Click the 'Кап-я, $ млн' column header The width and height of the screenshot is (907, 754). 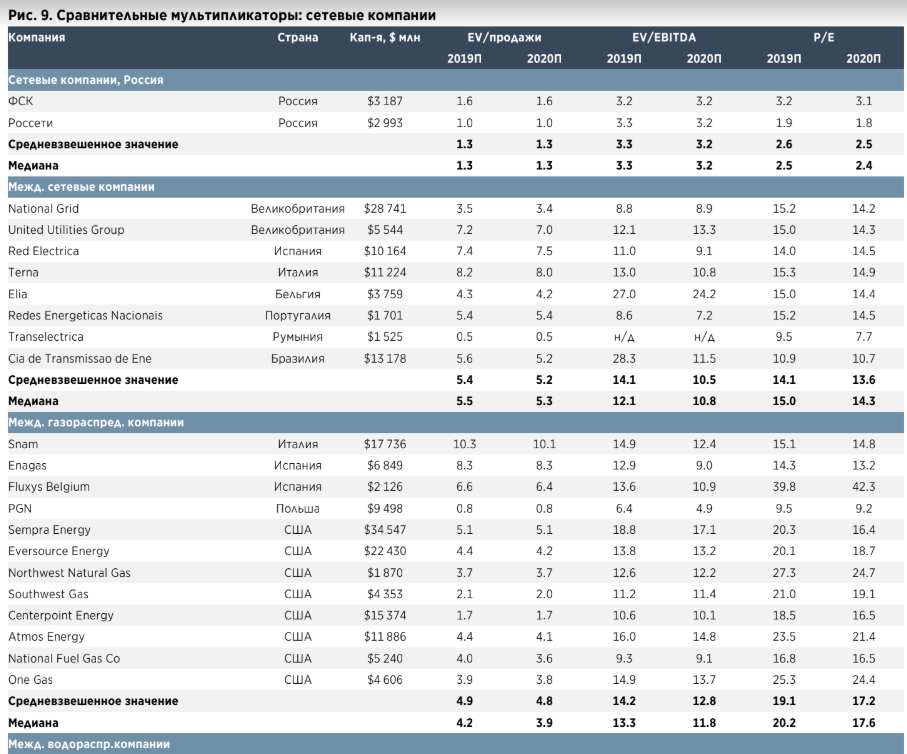coord(385,38)
